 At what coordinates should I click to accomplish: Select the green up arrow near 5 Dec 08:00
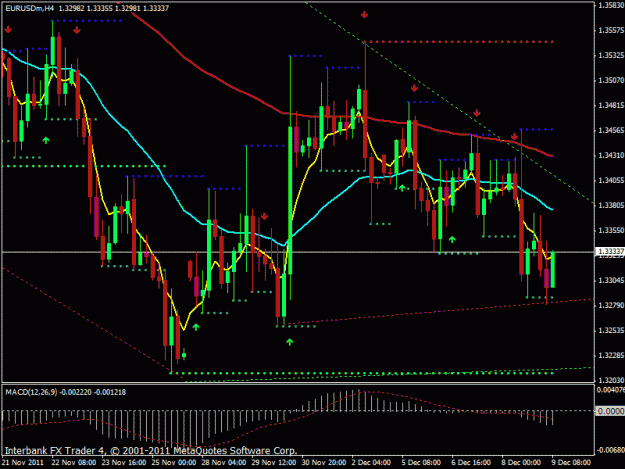[x=402, y=188]
